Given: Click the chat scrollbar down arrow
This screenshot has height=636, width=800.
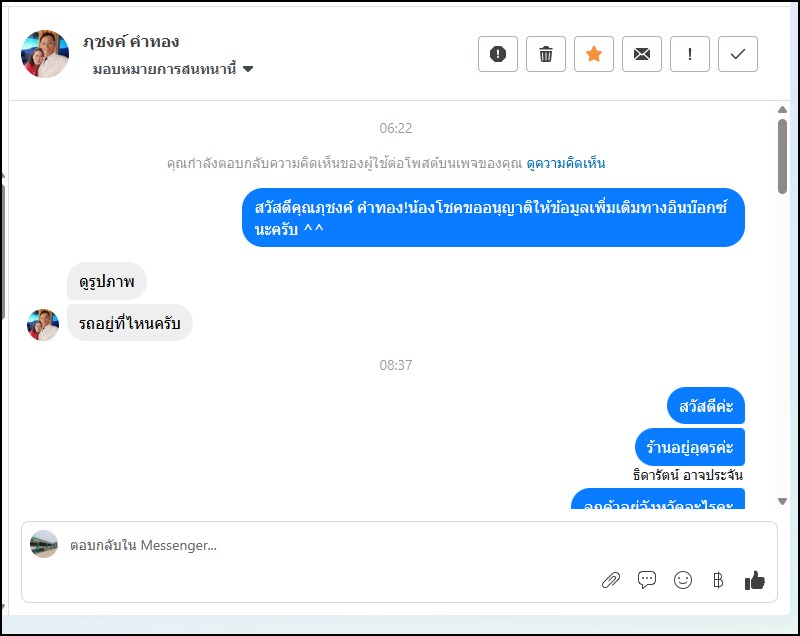Looking at the screenshot, I should (782, 501).
